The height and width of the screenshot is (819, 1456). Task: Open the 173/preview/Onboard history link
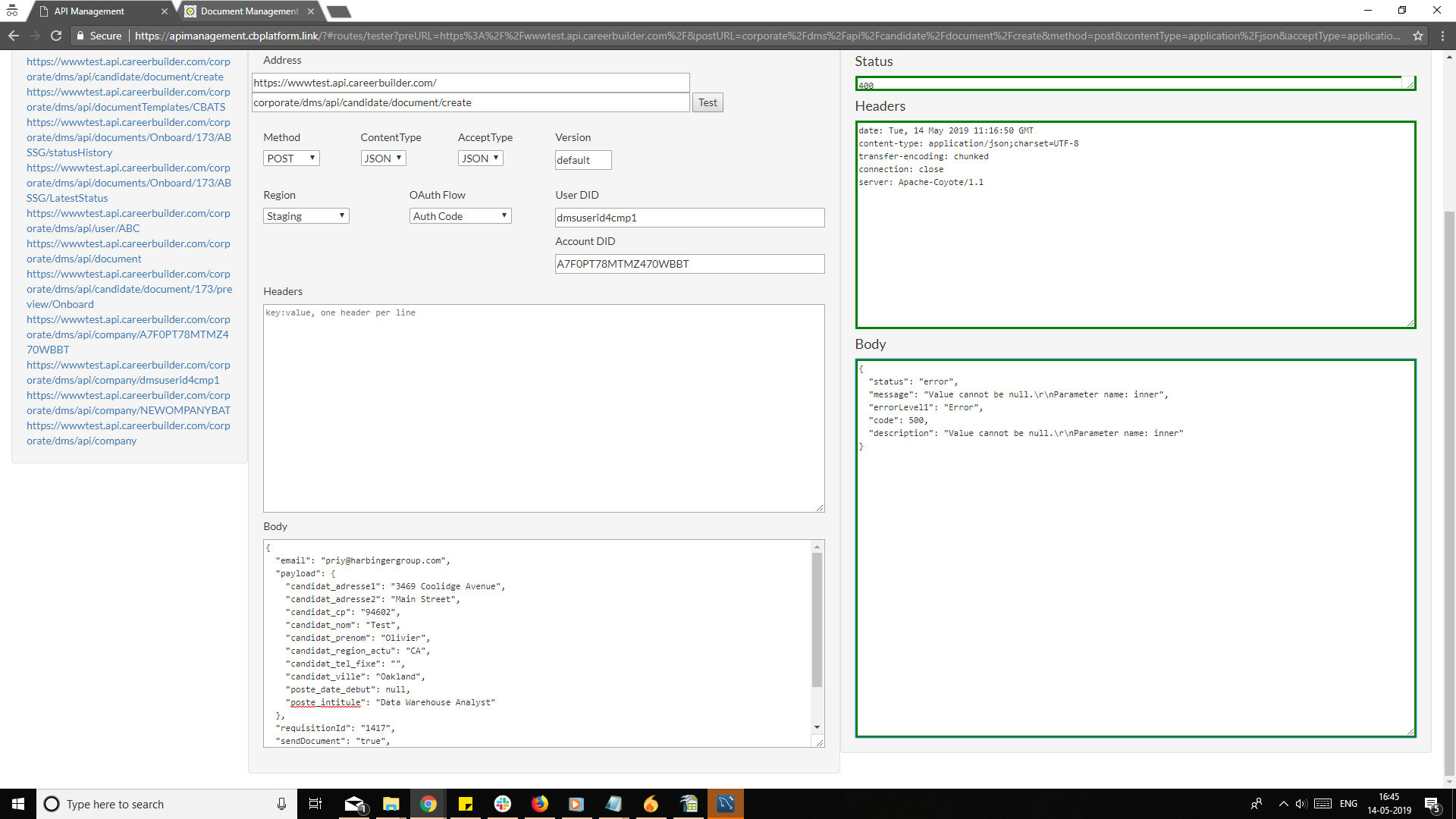(x=129, y=289)
